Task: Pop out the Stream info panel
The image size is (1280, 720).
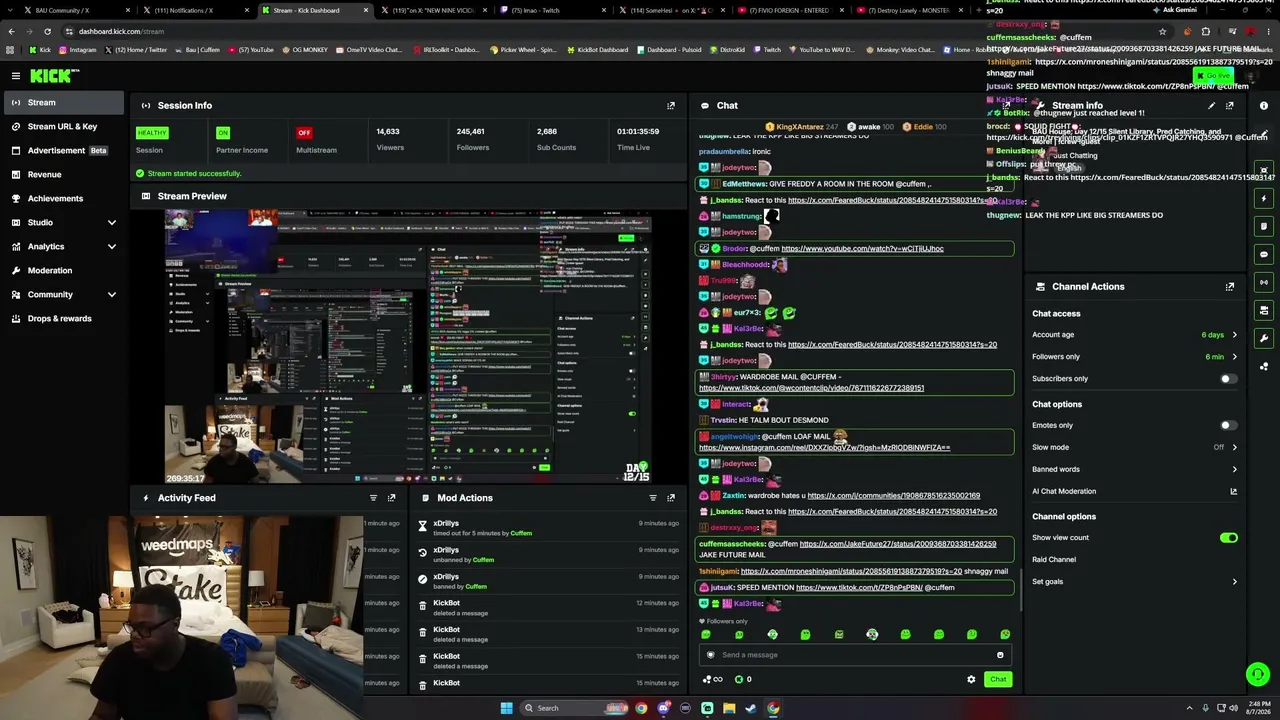Action: 1230,105
